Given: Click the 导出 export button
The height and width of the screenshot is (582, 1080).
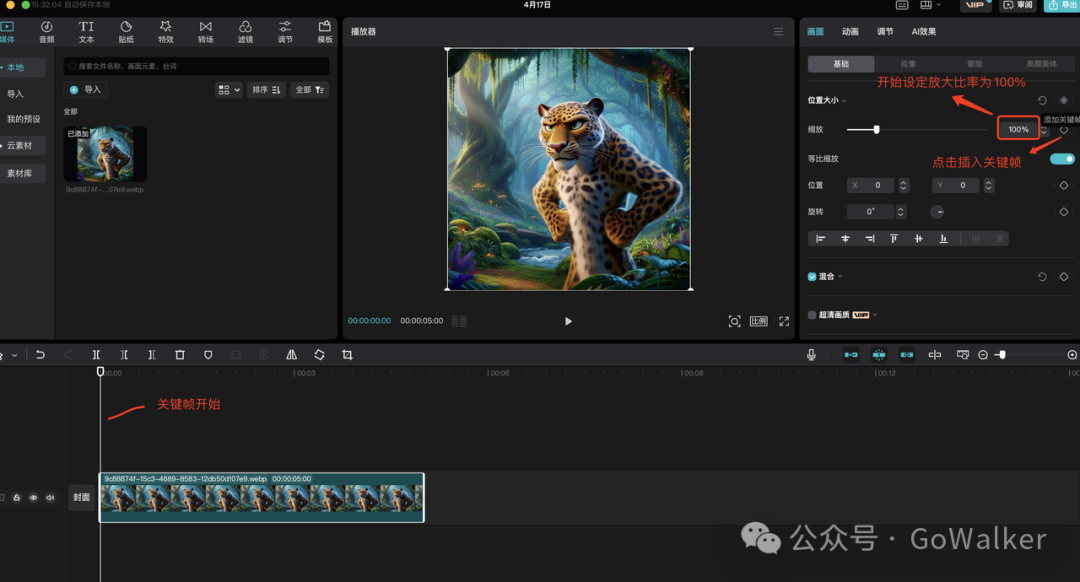Looking at the screenshot, I should click(x=1062, y=6).
